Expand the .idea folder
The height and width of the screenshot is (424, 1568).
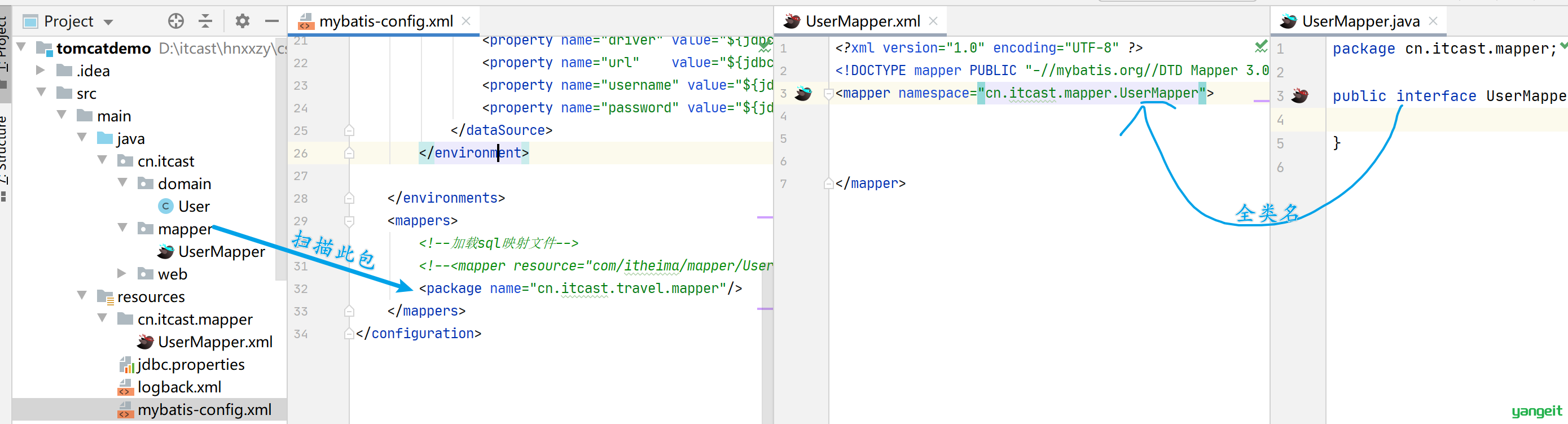pyautogui.click(x=41, y=70)
